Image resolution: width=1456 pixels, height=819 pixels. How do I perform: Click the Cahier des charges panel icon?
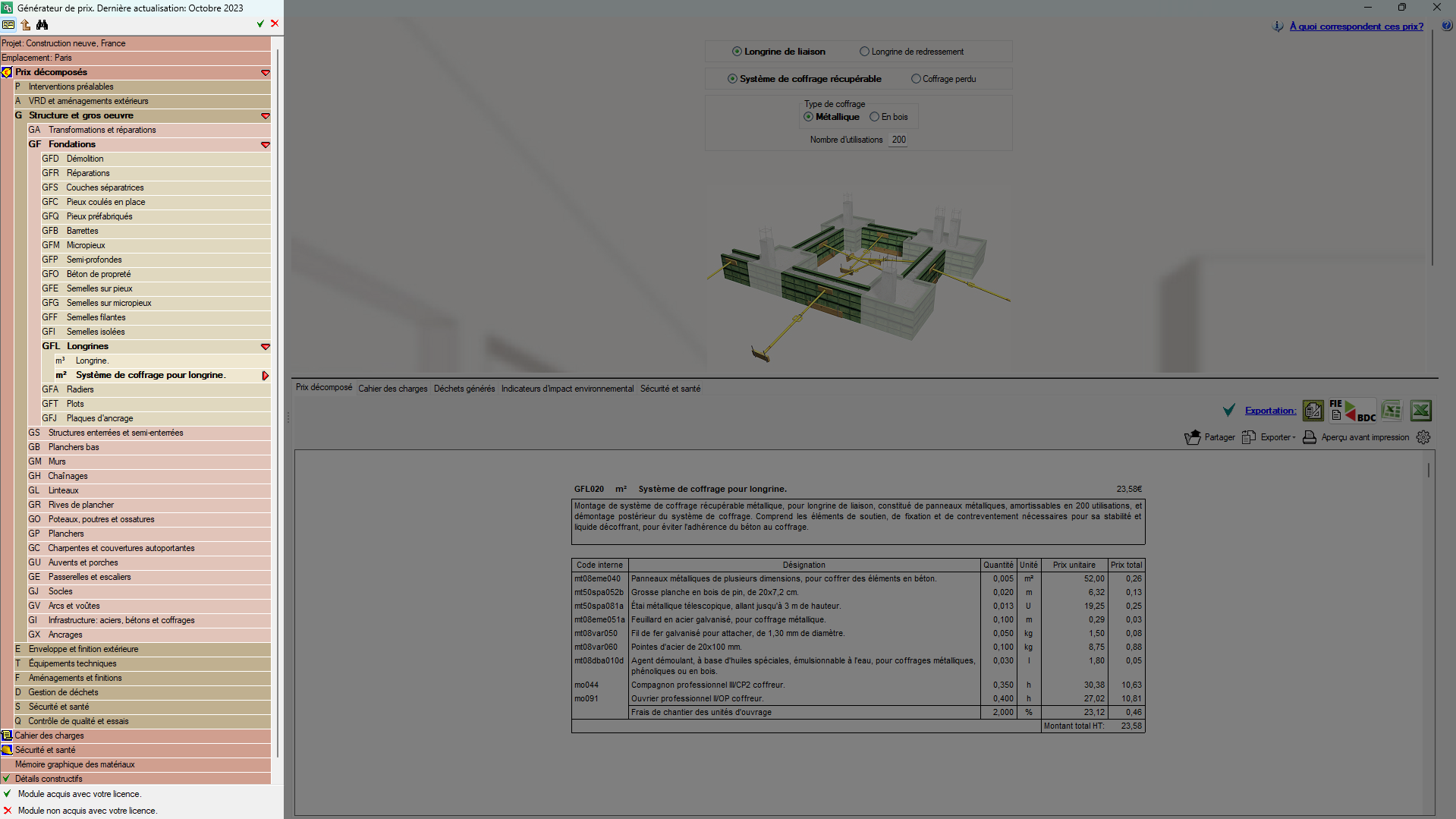click(7, 736)
